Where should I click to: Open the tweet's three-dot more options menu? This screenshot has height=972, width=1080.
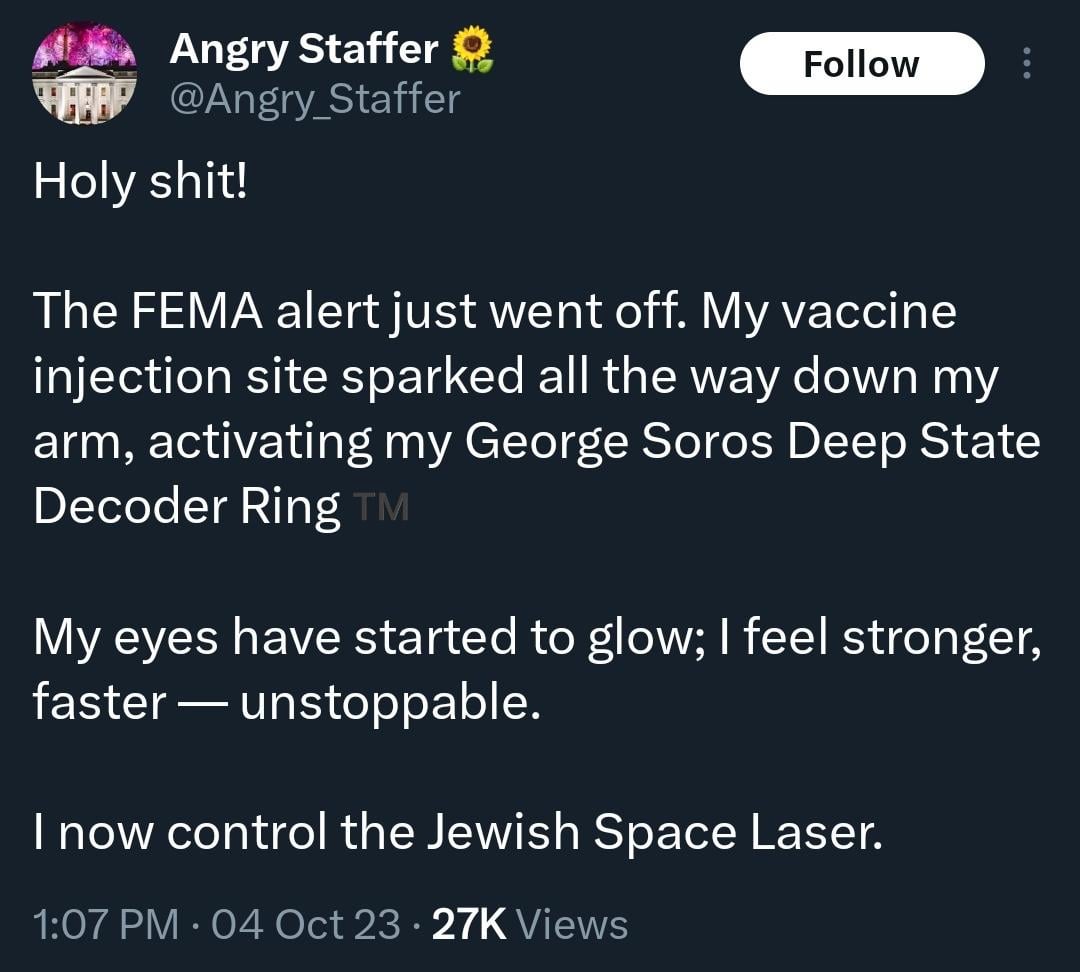[1026, 64]
